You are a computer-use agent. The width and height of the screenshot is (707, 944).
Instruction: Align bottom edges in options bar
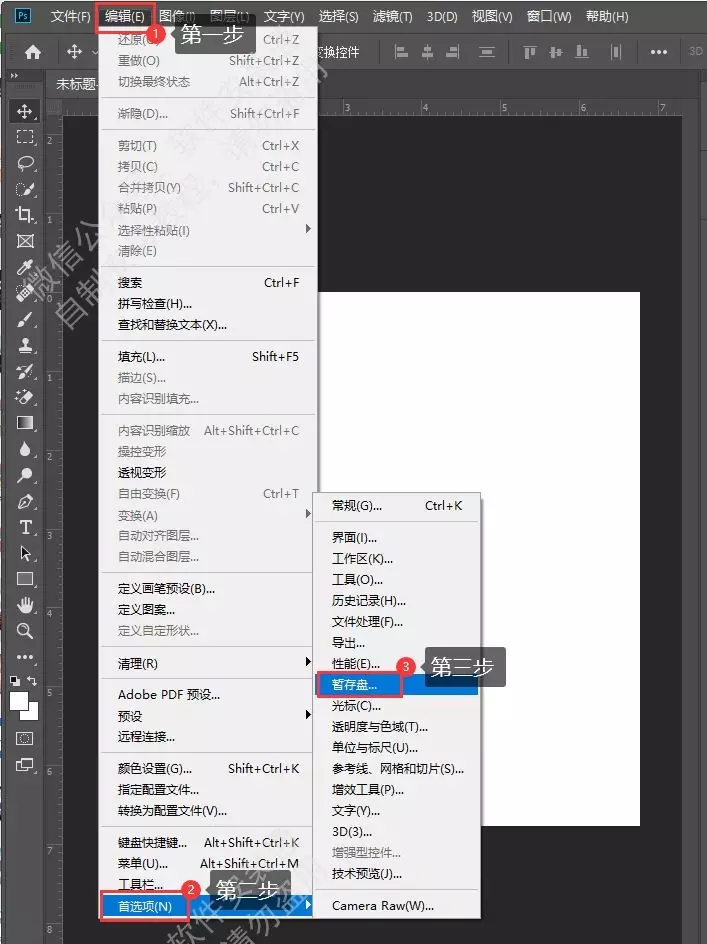tap(582, 52)
